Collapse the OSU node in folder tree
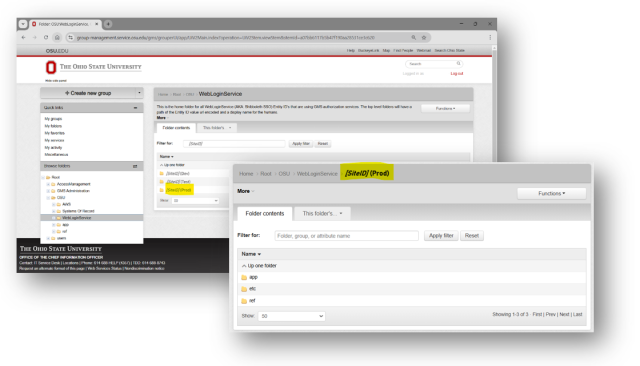The image size is (640, 366). pos(48,198)
